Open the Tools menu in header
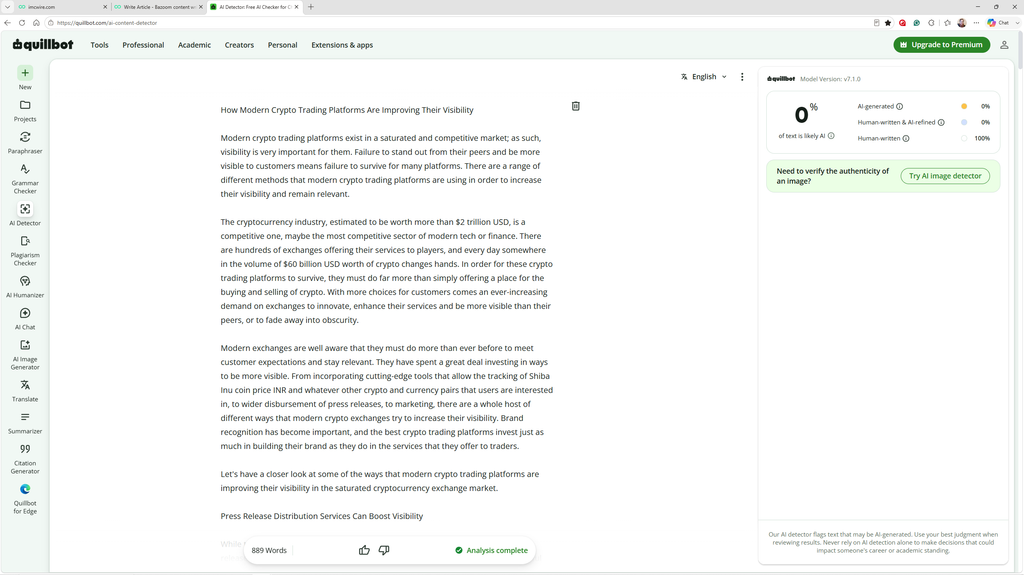 pyautogui.click(x=99, y=45)
